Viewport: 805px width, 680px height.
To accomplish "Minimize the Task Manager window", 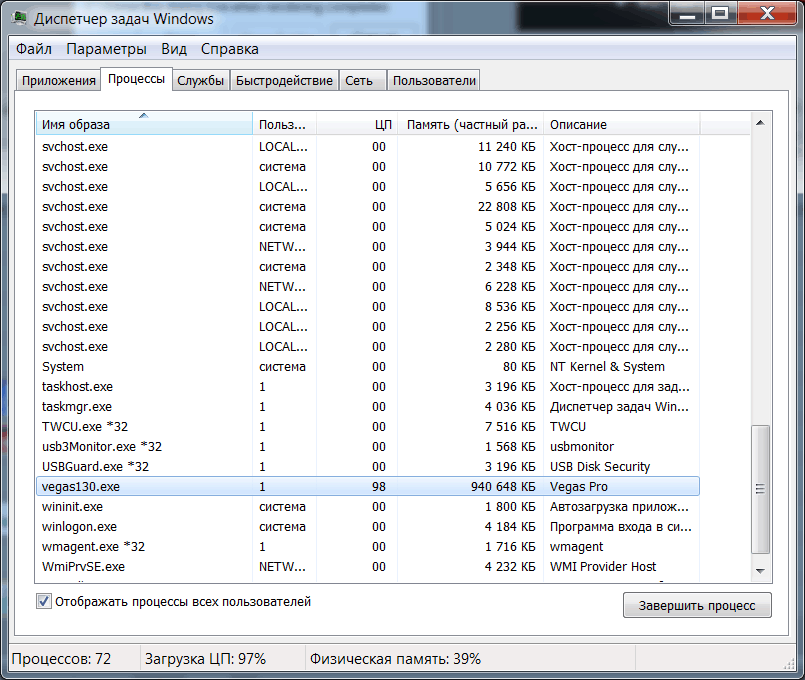I will coord(687,13).
